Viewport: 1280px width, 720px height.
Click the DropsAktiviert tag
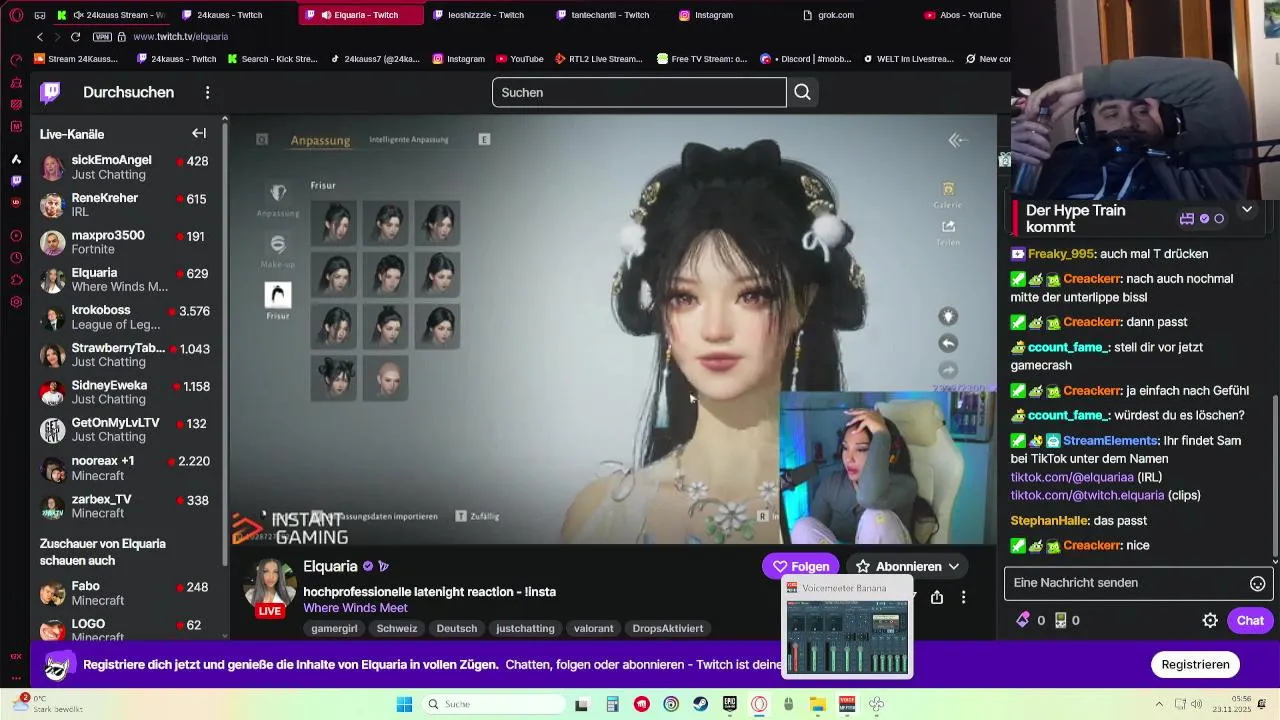(x=668, y=628)
